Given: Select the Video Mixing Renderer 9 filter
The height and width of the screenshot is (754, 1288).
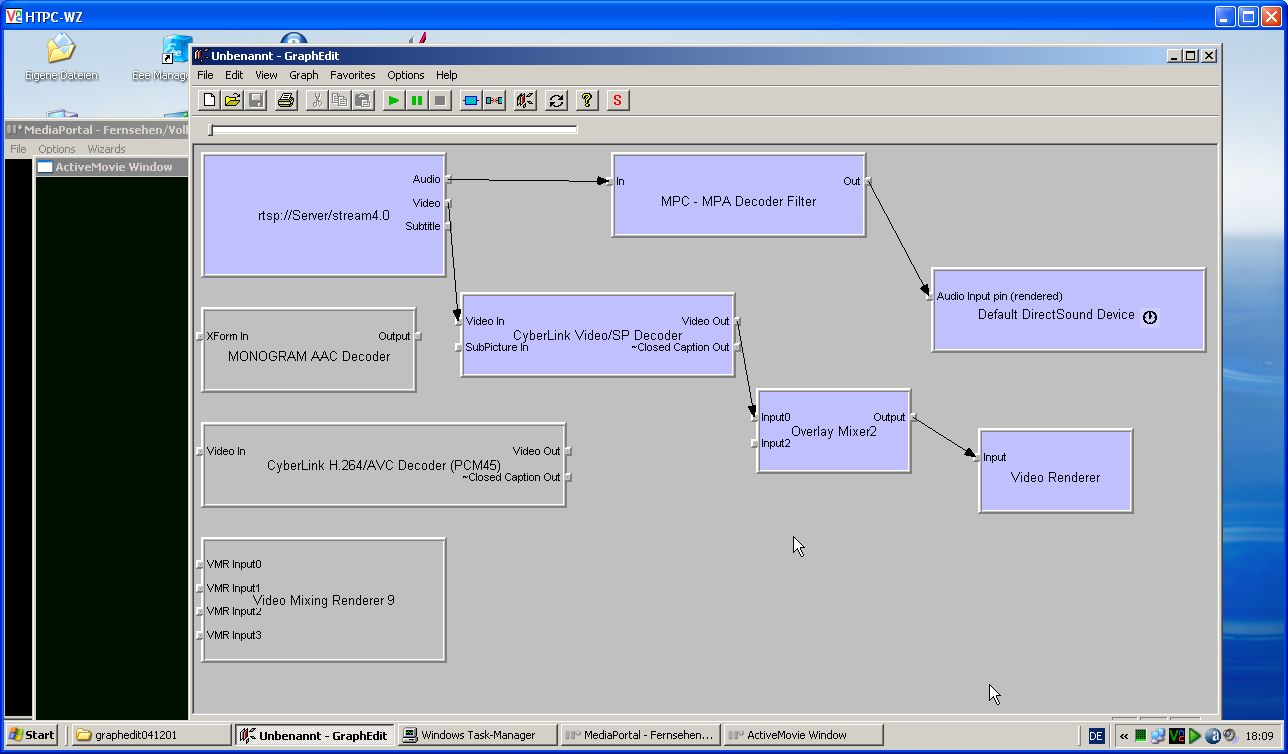Looking at the screenshot, I should (323, 600).
